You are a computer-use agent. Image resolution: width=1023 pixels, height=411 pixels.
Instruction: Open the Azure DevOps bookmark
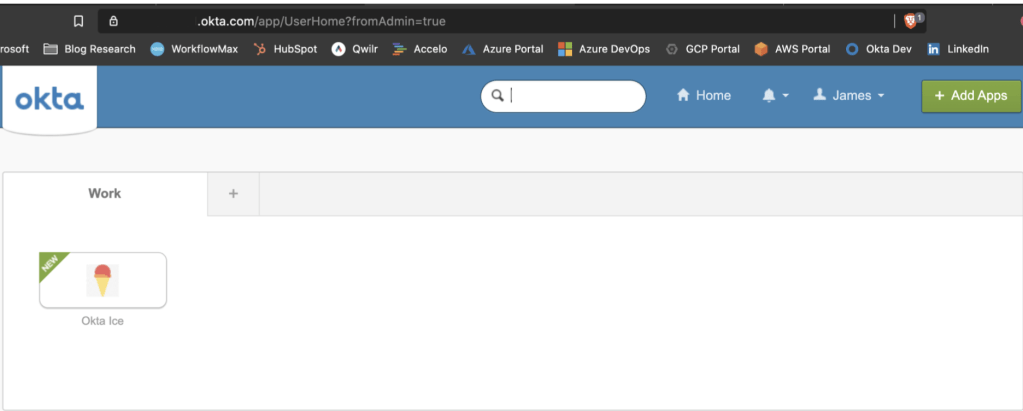click(x=603, y=49)
